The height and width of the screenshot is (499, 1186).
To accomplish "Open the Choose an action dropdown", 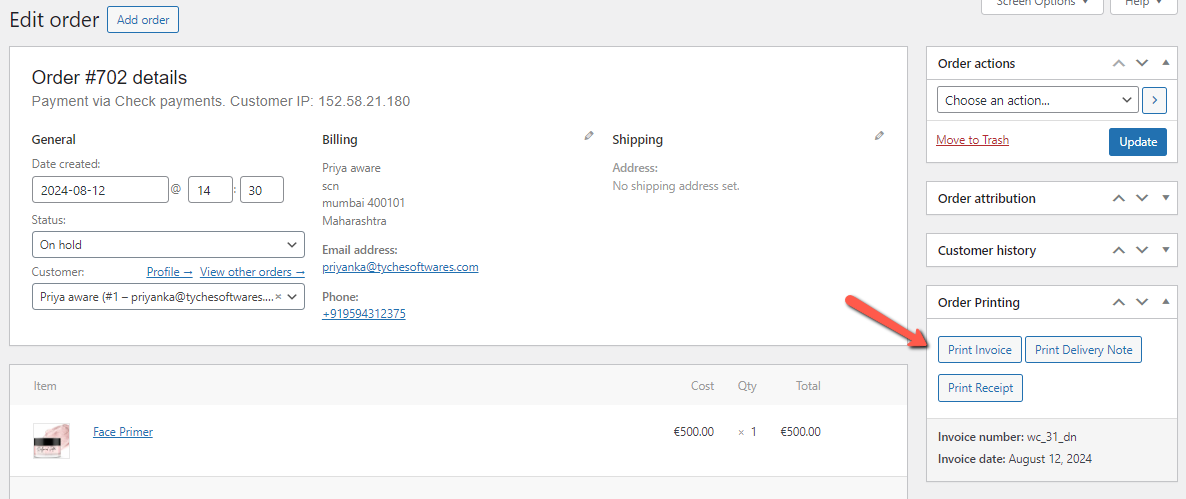I will [x=1037, y=100].
